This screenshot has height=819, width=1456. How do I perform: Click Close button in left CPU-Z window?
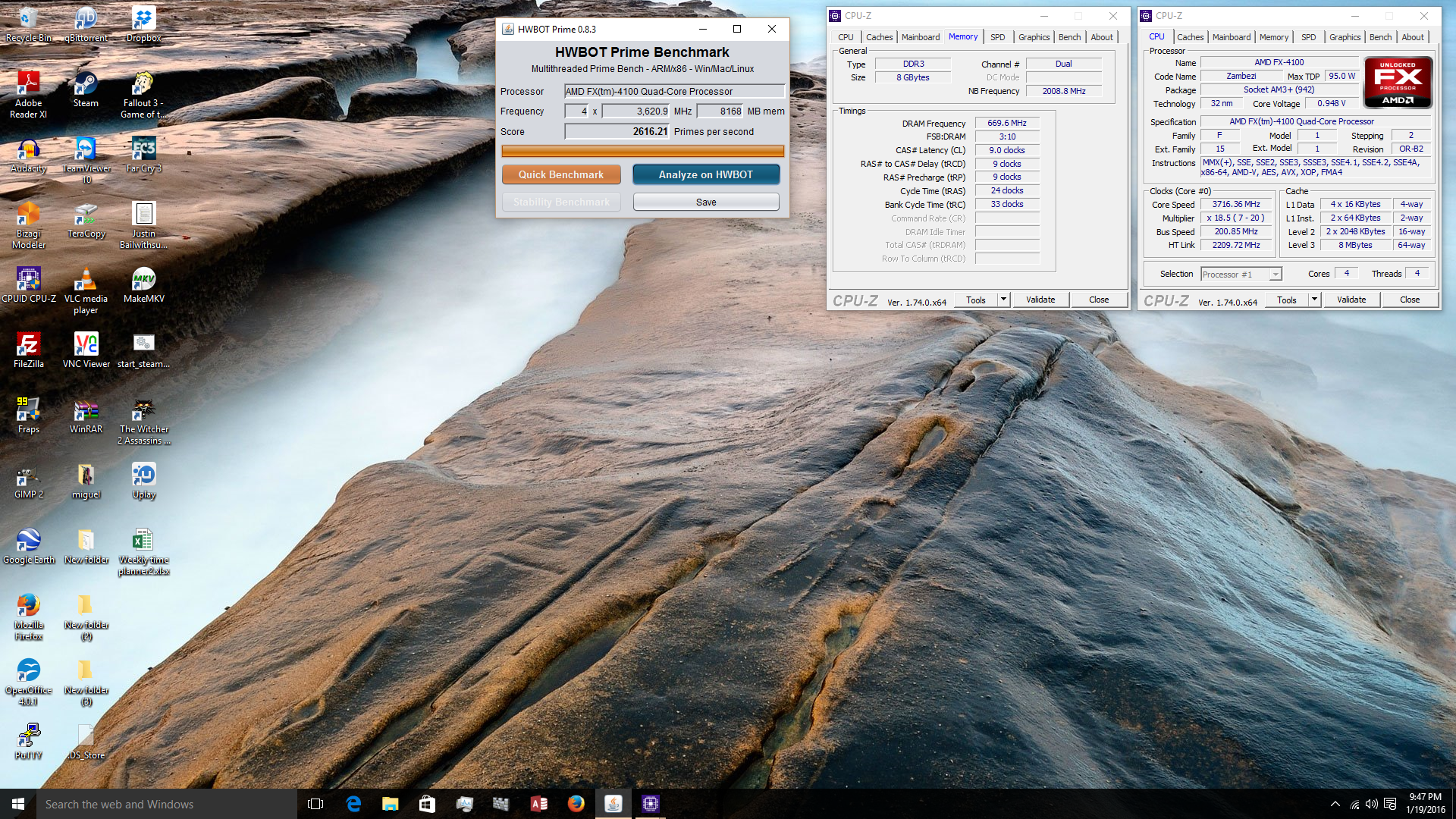point(1099,300)
